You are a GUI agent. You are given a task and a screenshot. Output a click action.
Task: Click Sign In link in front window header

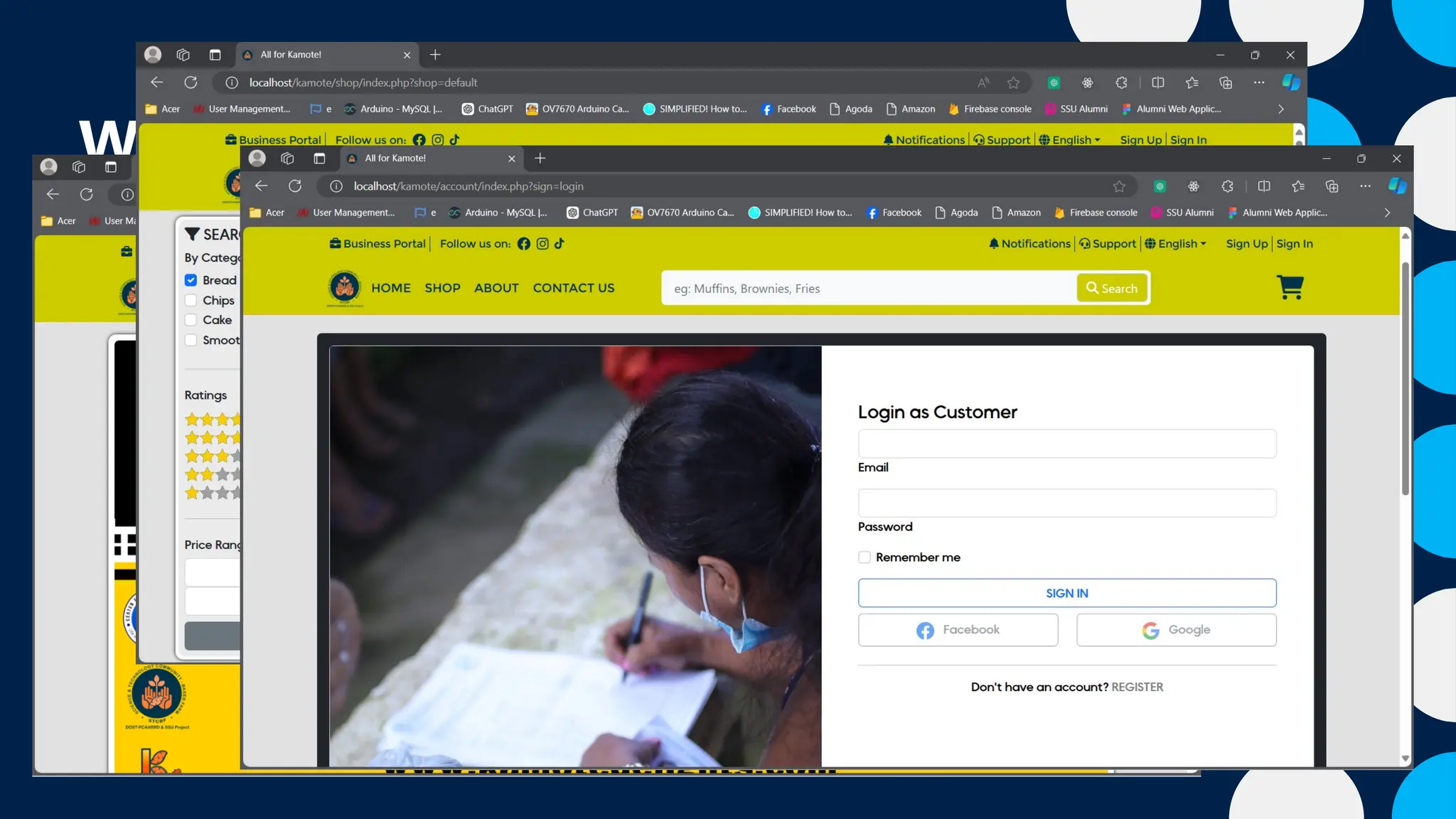pos(1295,244)
